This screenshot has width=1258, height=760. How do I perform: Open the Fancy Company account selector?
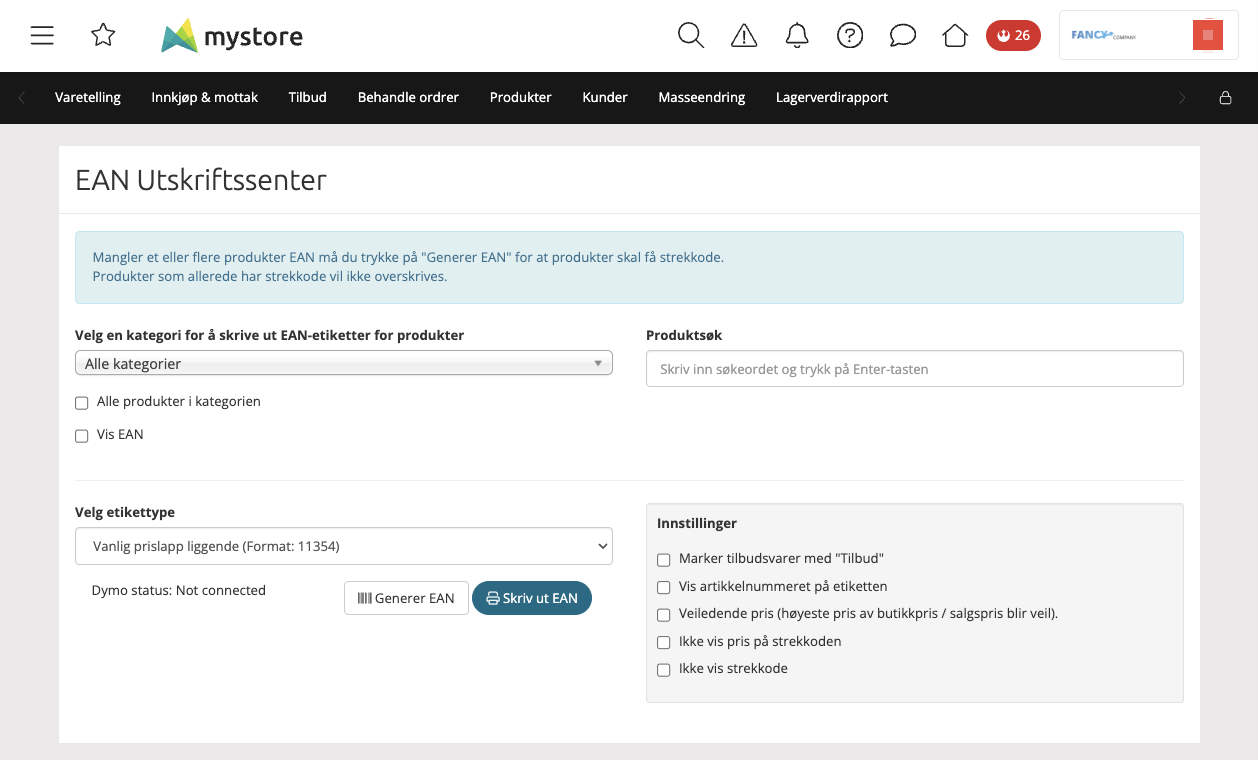(1148, 36)
